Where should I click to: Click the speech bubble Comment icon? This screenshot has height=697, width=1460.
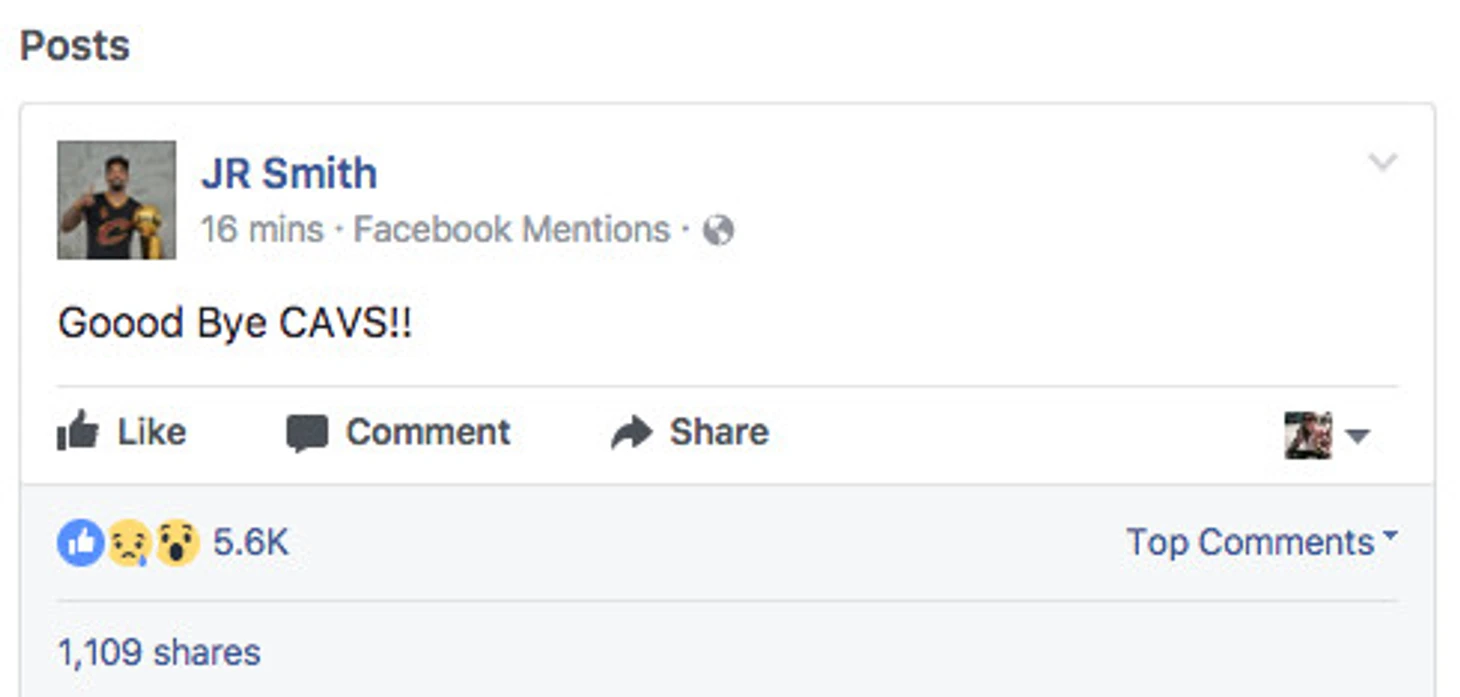point(306,434)
